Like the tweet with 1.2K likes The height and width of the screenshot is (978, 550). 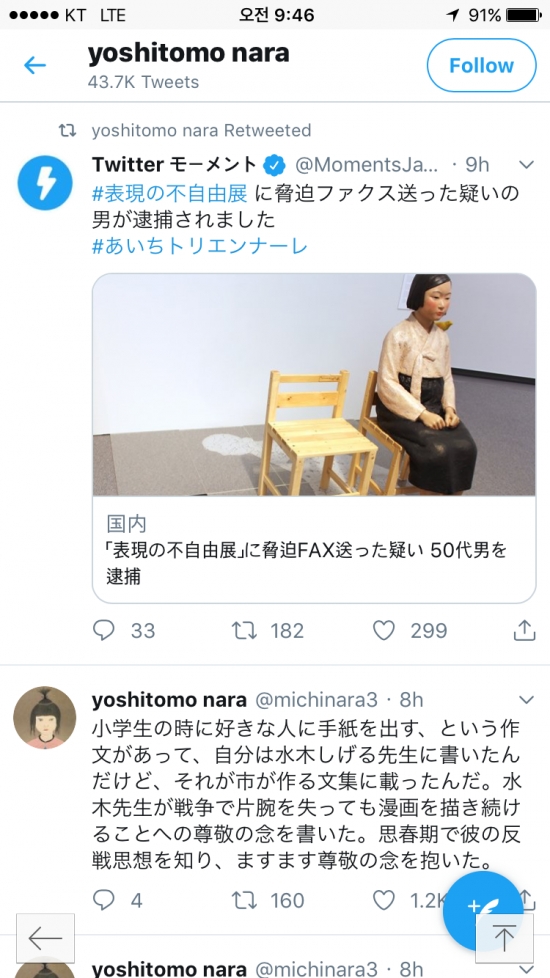(384, 900)
